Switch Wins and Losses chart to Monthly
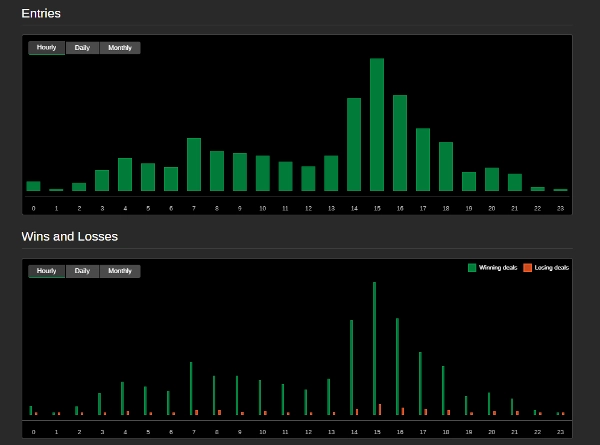Image resolution: width=600 pixels, height=445 pixels. coord(120,271)
